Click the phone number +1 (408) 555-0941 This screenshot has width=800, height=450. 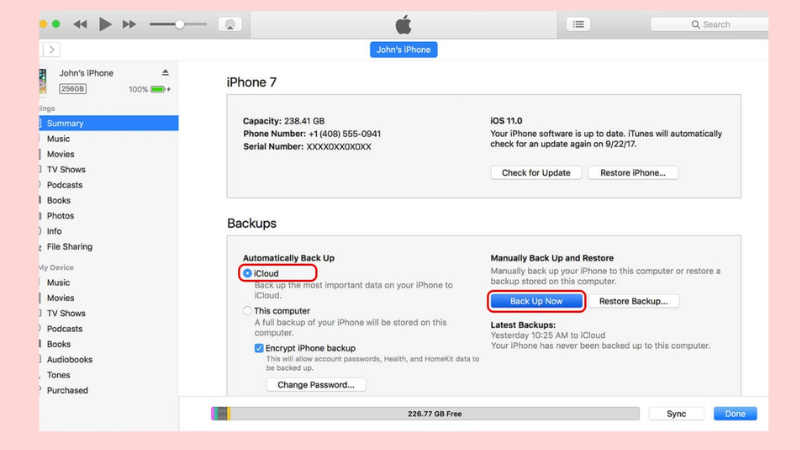tap(344, 134)
